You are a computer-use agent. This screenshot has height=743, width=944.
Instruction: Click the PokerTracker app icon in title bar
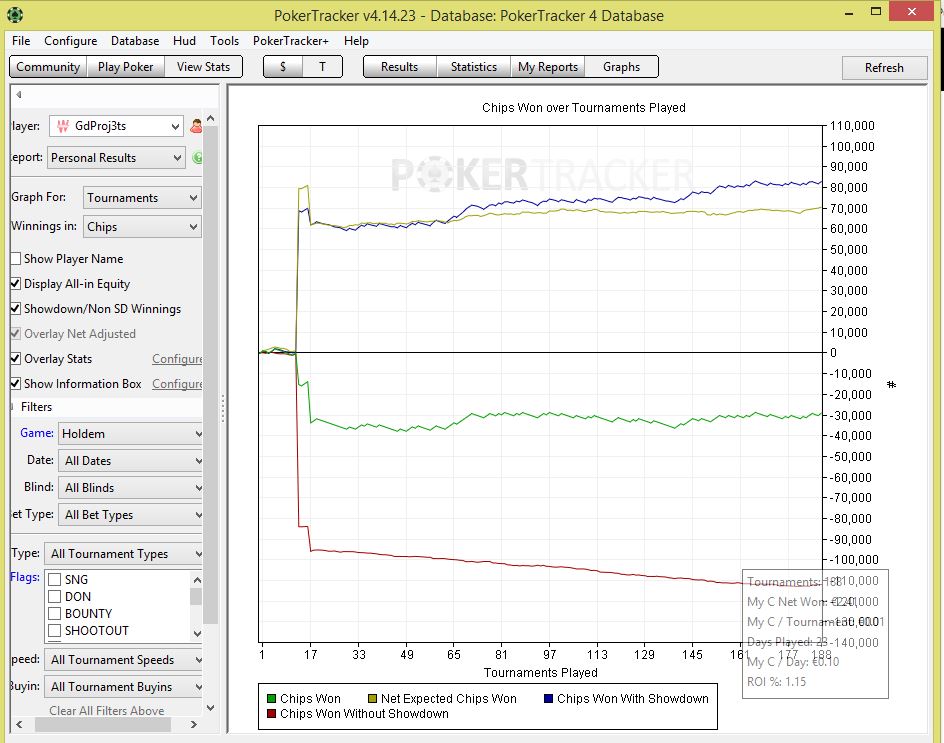(x=15, y=14)
